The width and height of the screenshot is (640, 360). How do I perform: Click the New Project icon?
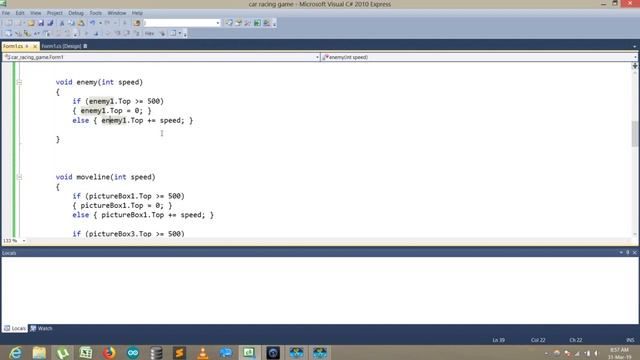pos(9,23)
